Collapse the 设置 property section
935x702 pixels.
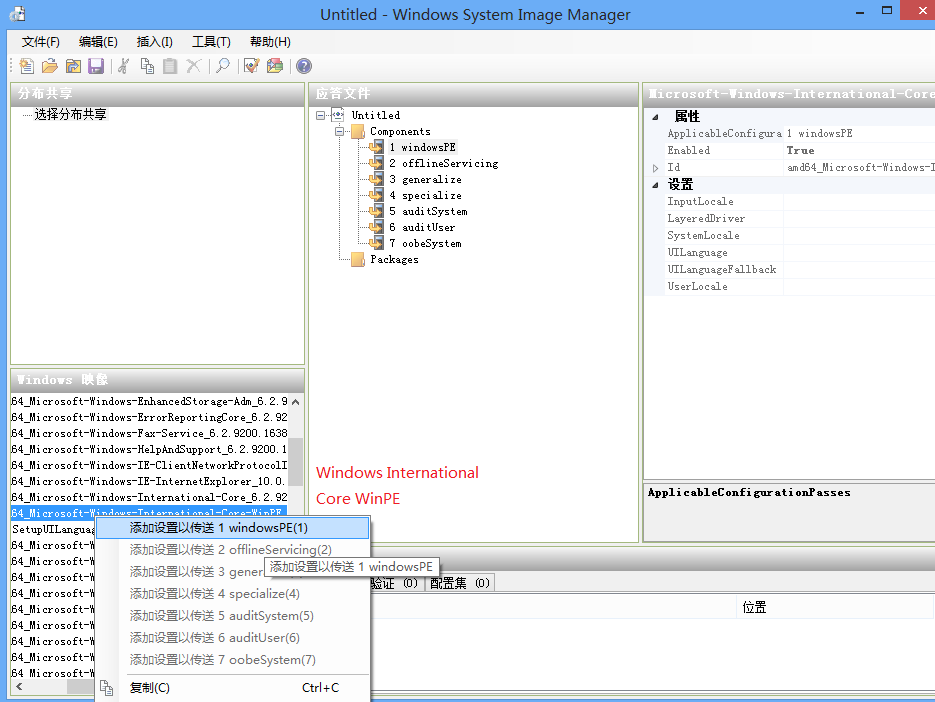(655, 185)
